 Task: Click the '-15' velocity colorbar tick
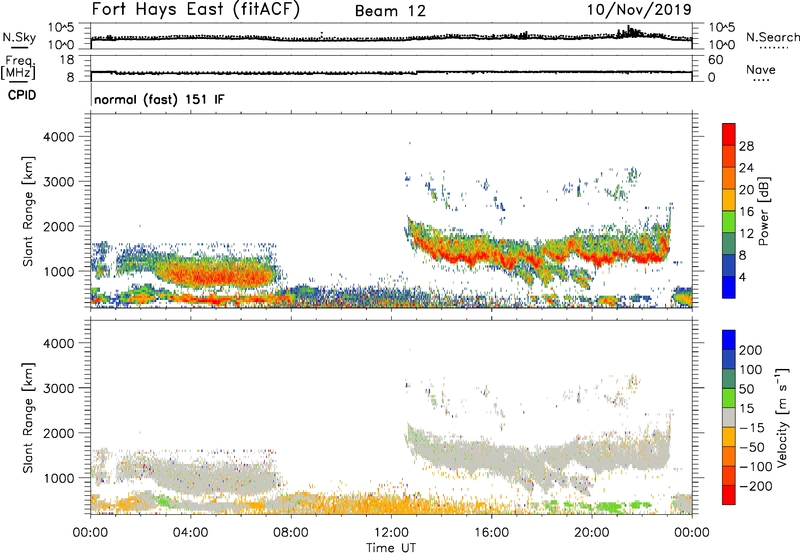[x=751, y=428]
